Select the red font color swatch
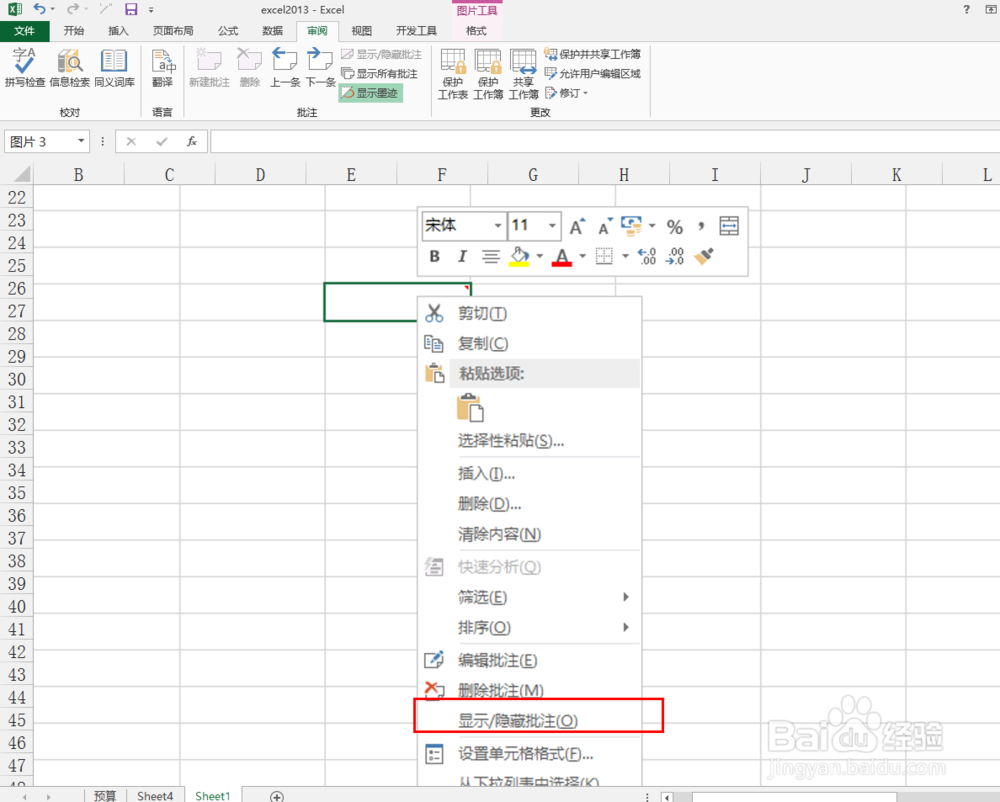 click(562, 258)
